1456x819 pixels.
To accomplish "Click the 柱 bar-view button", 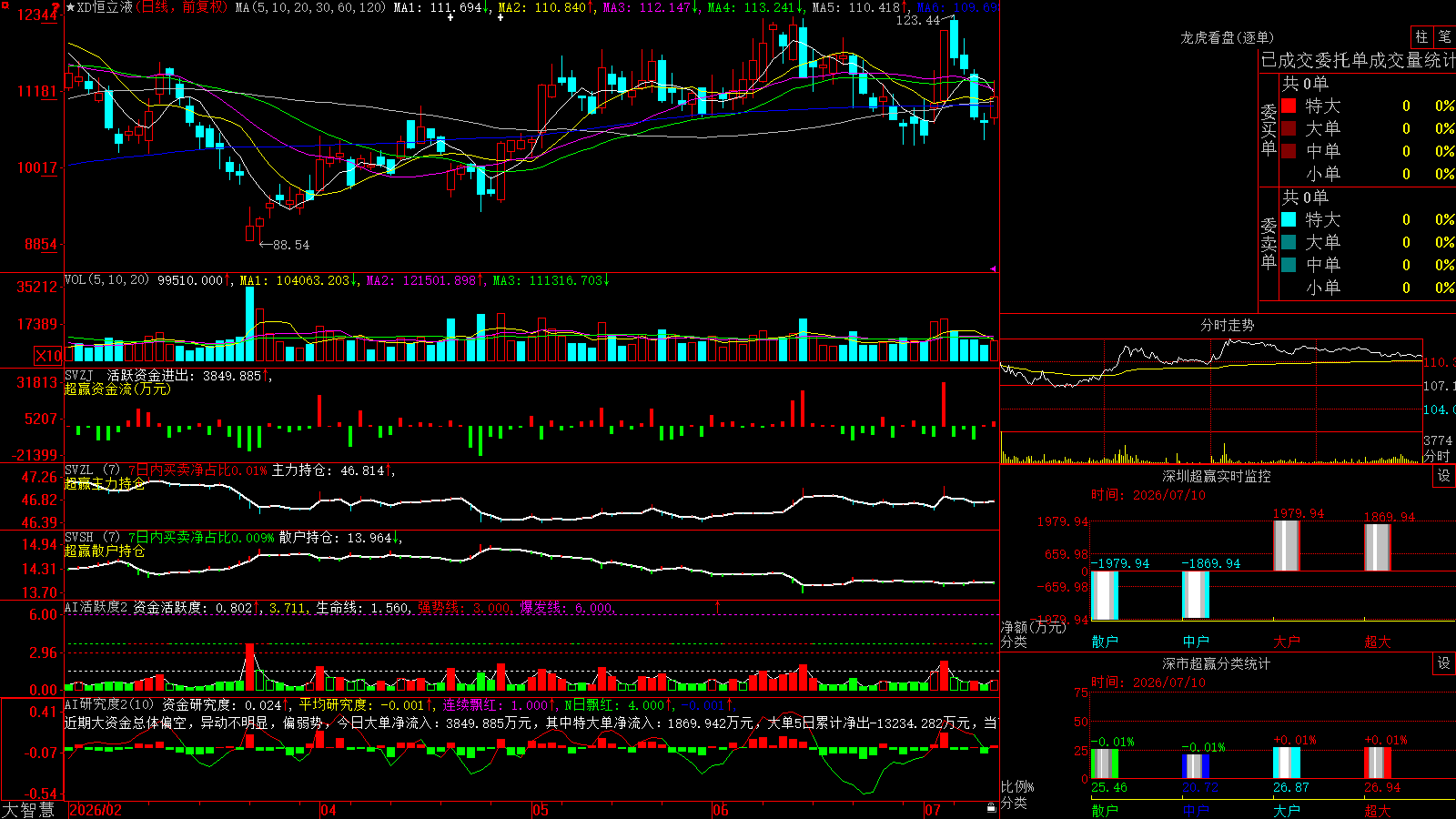I will point(1421,37).
